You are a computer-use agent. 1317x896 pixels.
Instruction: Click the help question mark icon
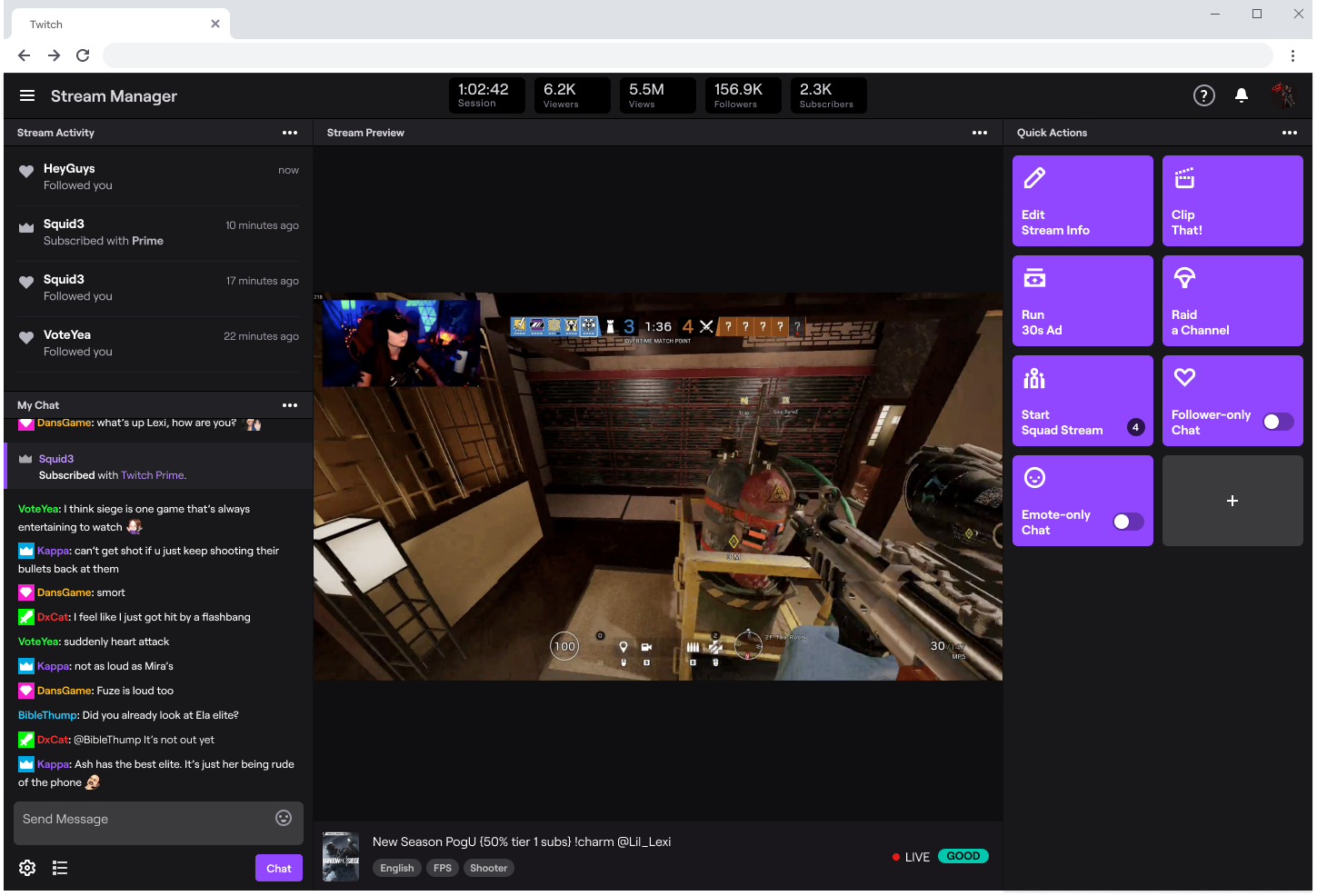coord(1203,95)
